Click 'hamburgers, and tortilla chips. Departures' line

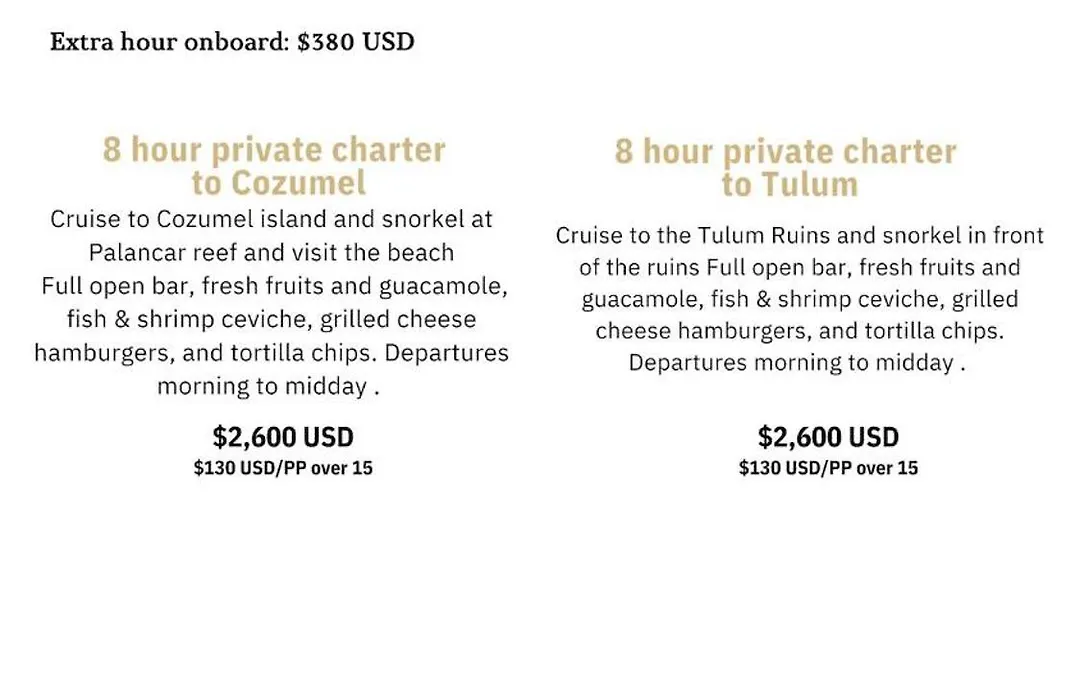pyautogui.click(x=271, y=353)
